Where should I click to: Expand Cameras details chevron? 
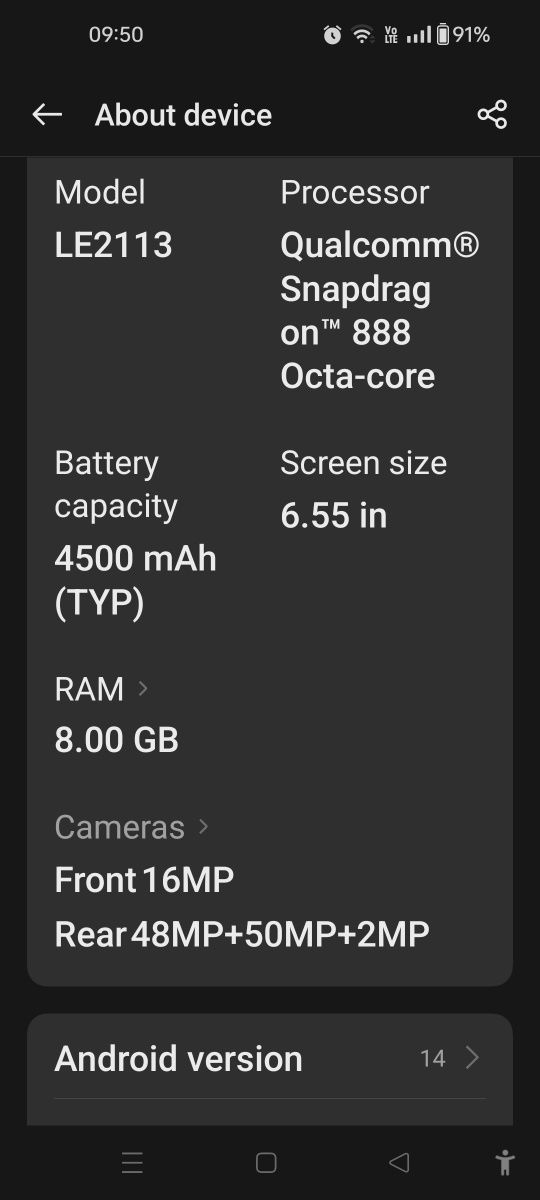coord(203,826)
